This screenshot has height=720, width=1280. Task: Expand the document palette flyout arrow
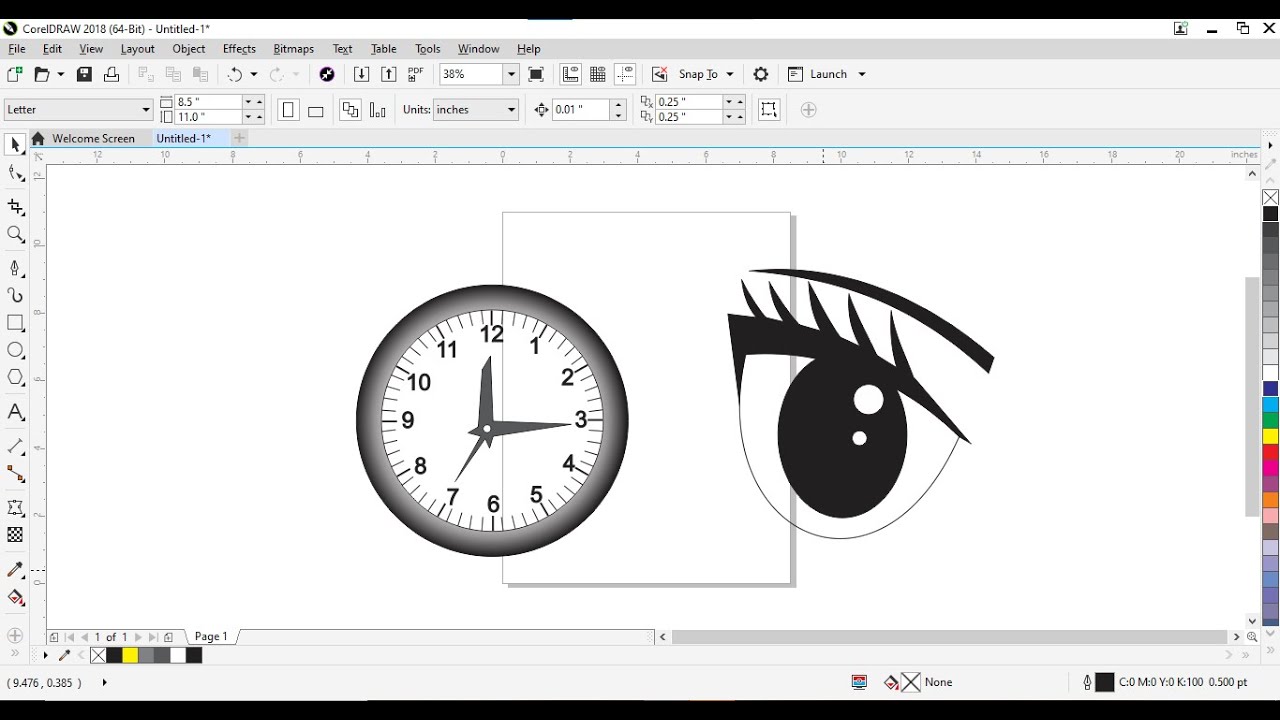click(45, 656)
